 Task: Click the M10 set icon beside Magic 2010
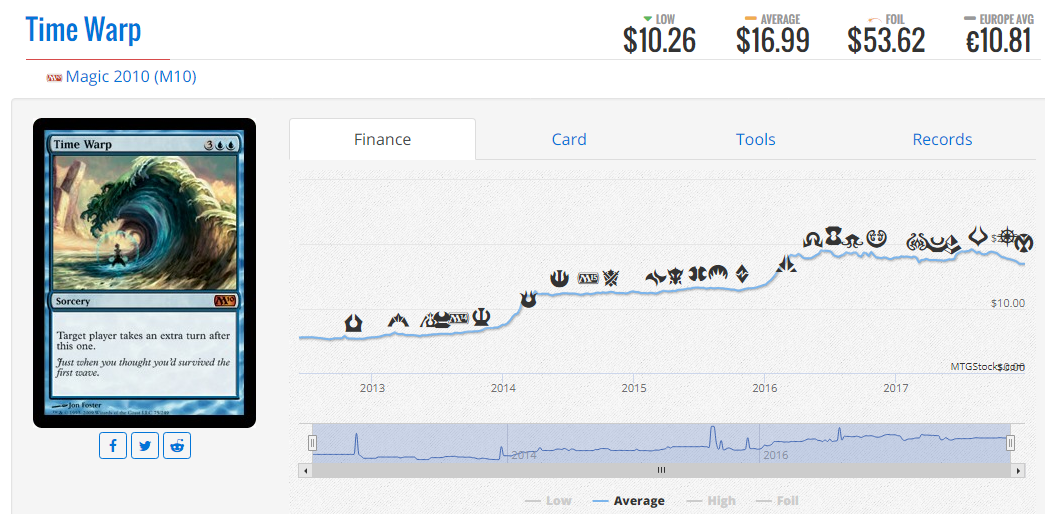pyautogui.click(x=54, y=77)
